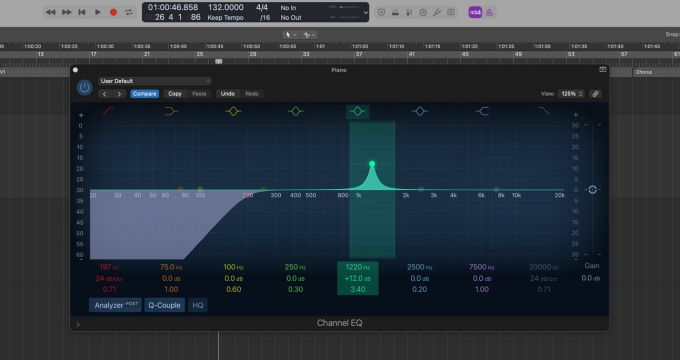680x360 pixels.
Task: Toggle the green 250 Hz bell band icon
Action: click(x=296, y=111)
